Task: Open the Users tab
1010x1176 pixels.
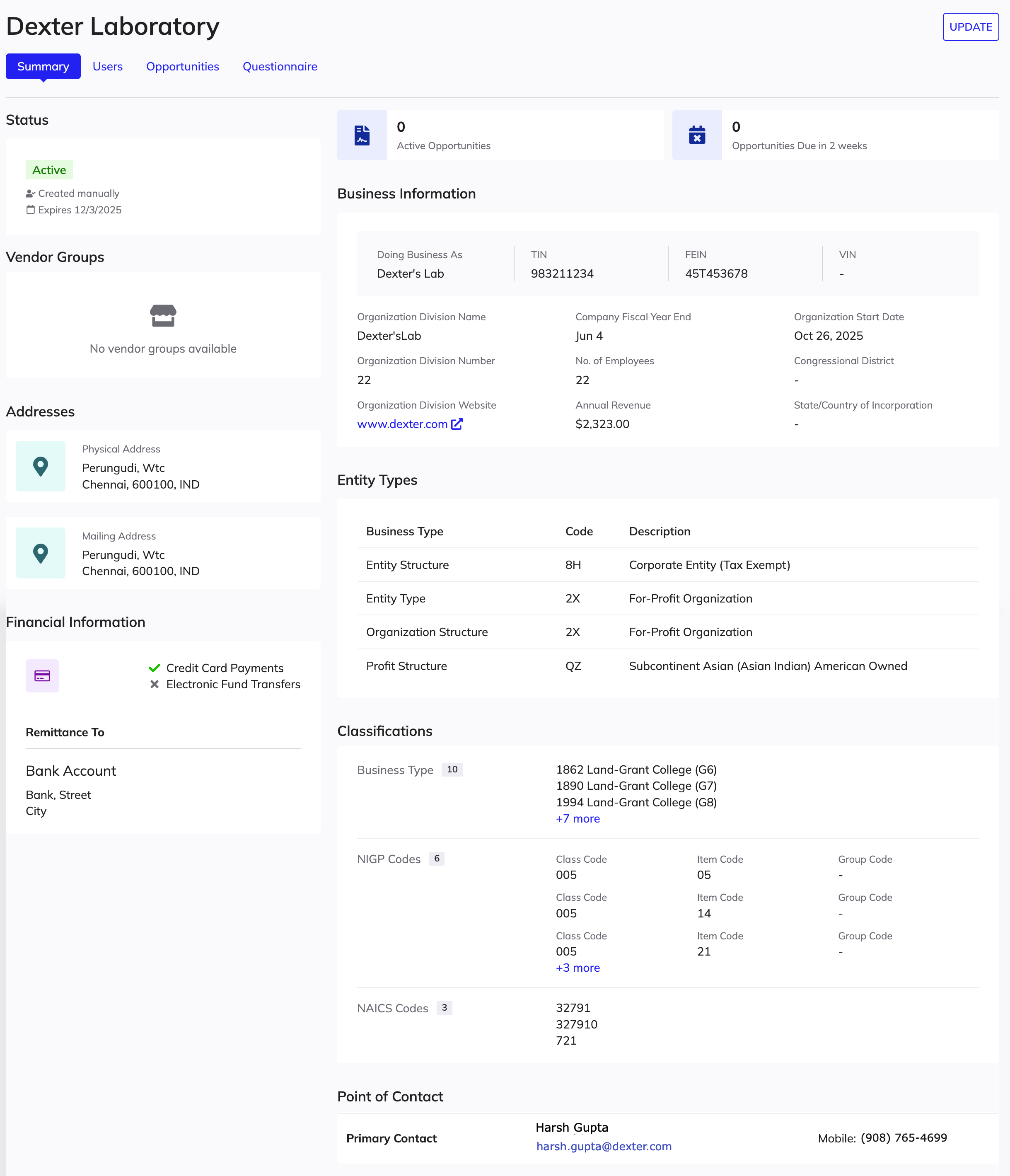Action: (108, 66)
